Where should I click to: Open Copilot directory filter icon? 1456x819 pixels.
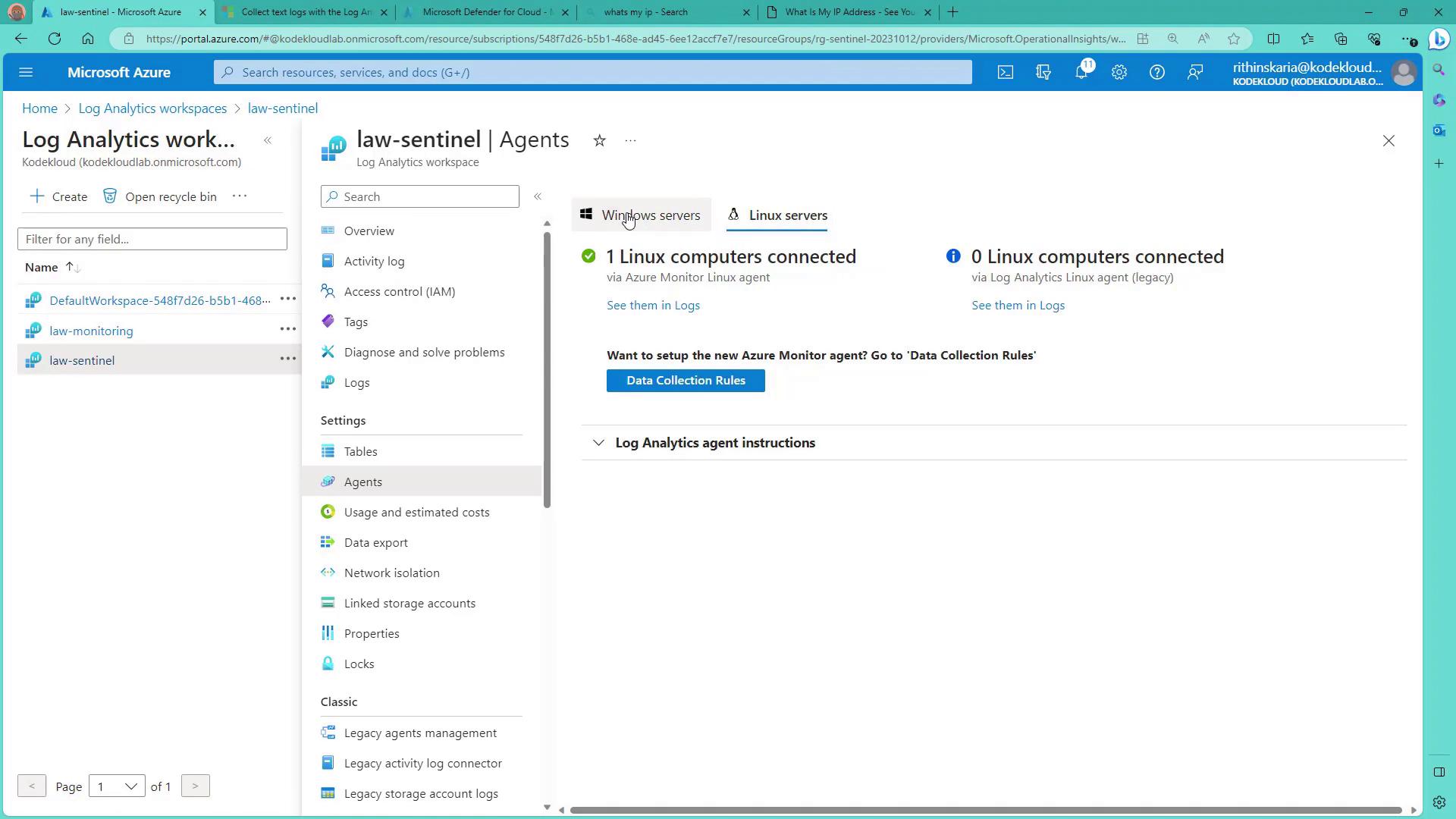[1043, 72]
